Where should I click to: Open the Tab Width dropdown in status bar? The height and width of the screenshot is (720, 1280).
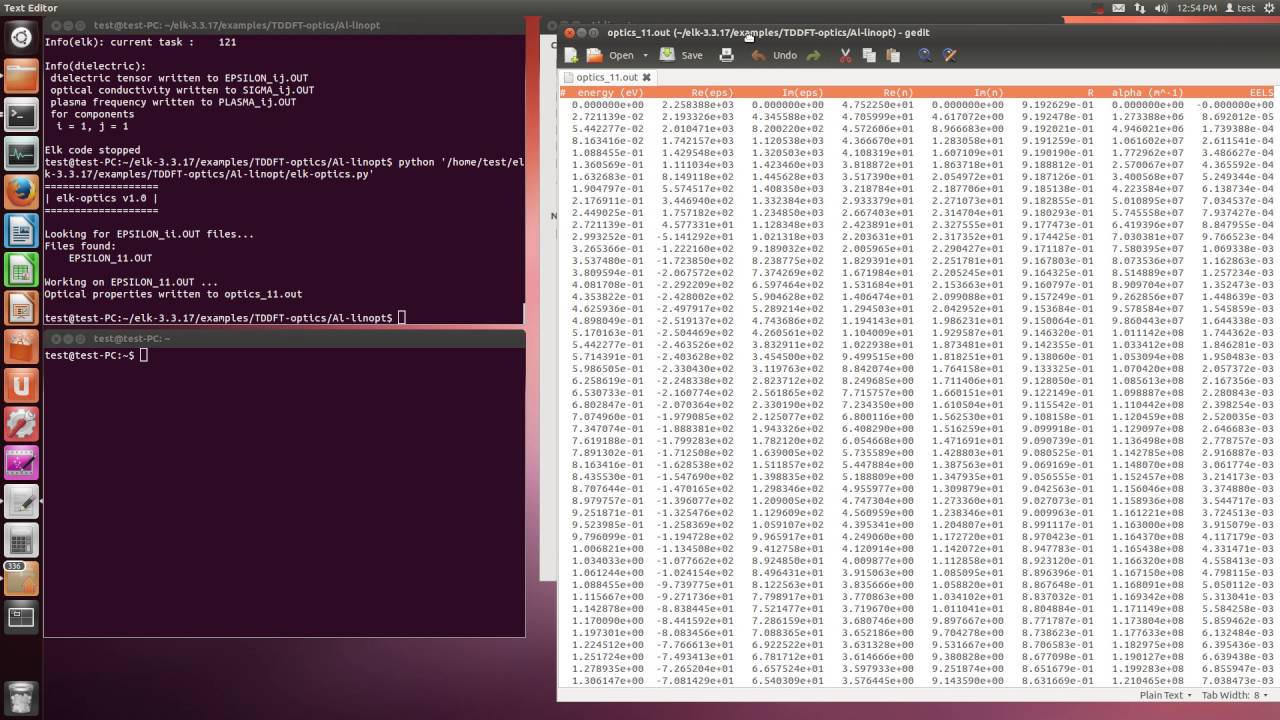coord(1235,695)
